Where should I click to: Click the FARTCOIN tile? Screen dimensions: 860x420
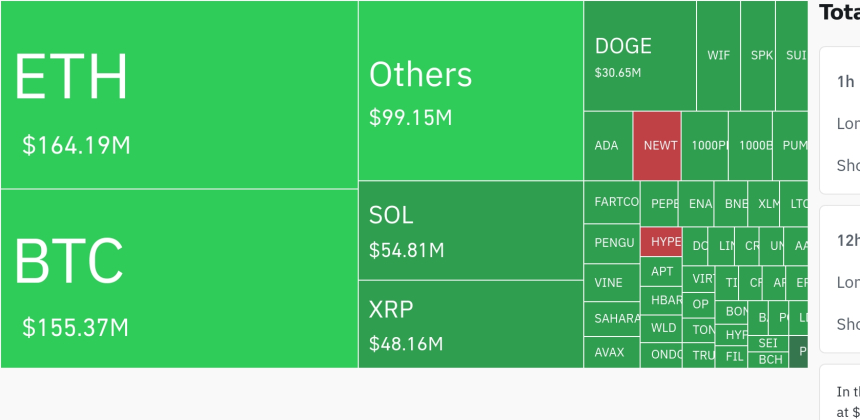(x=611, y=203)
